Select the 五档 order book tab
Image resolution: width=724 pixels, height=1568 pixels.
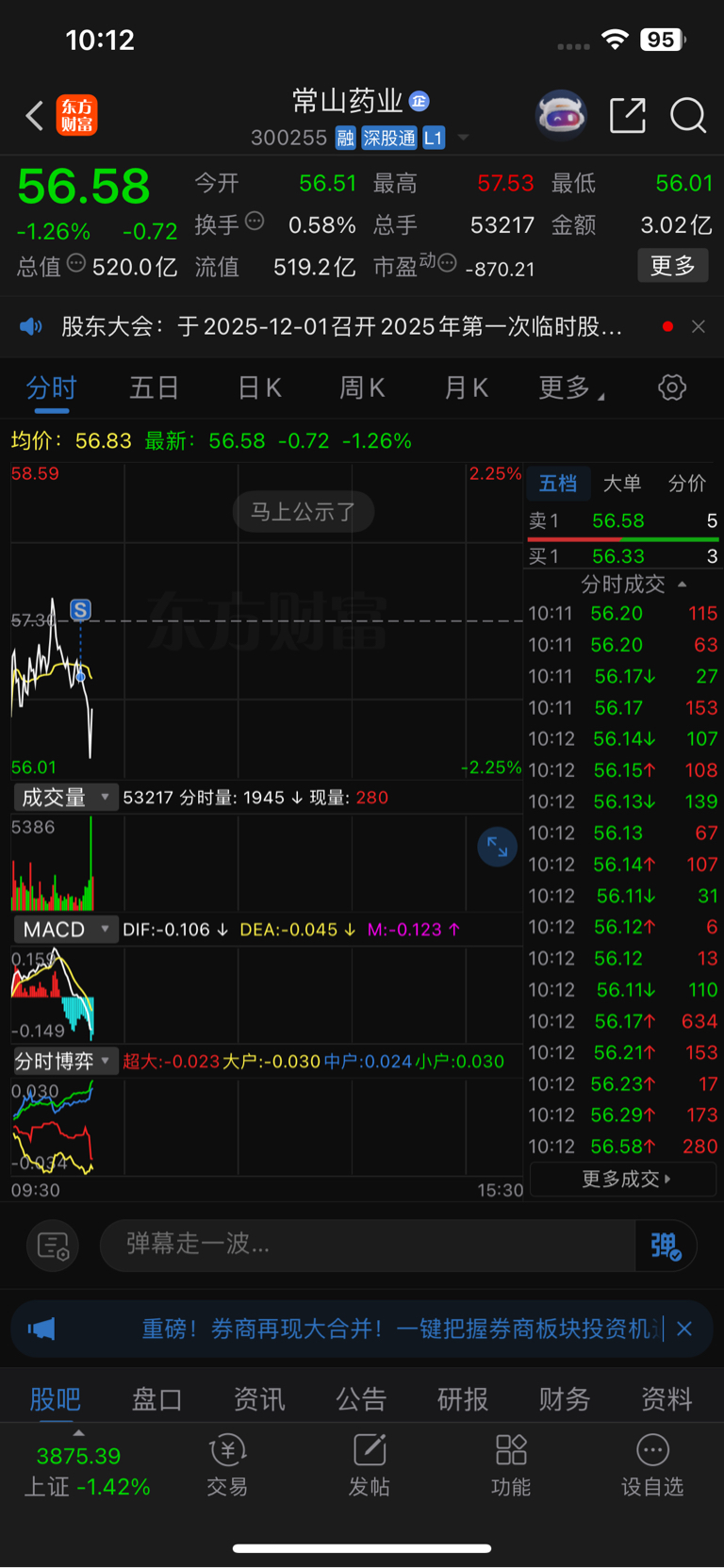tap(558, 484)
